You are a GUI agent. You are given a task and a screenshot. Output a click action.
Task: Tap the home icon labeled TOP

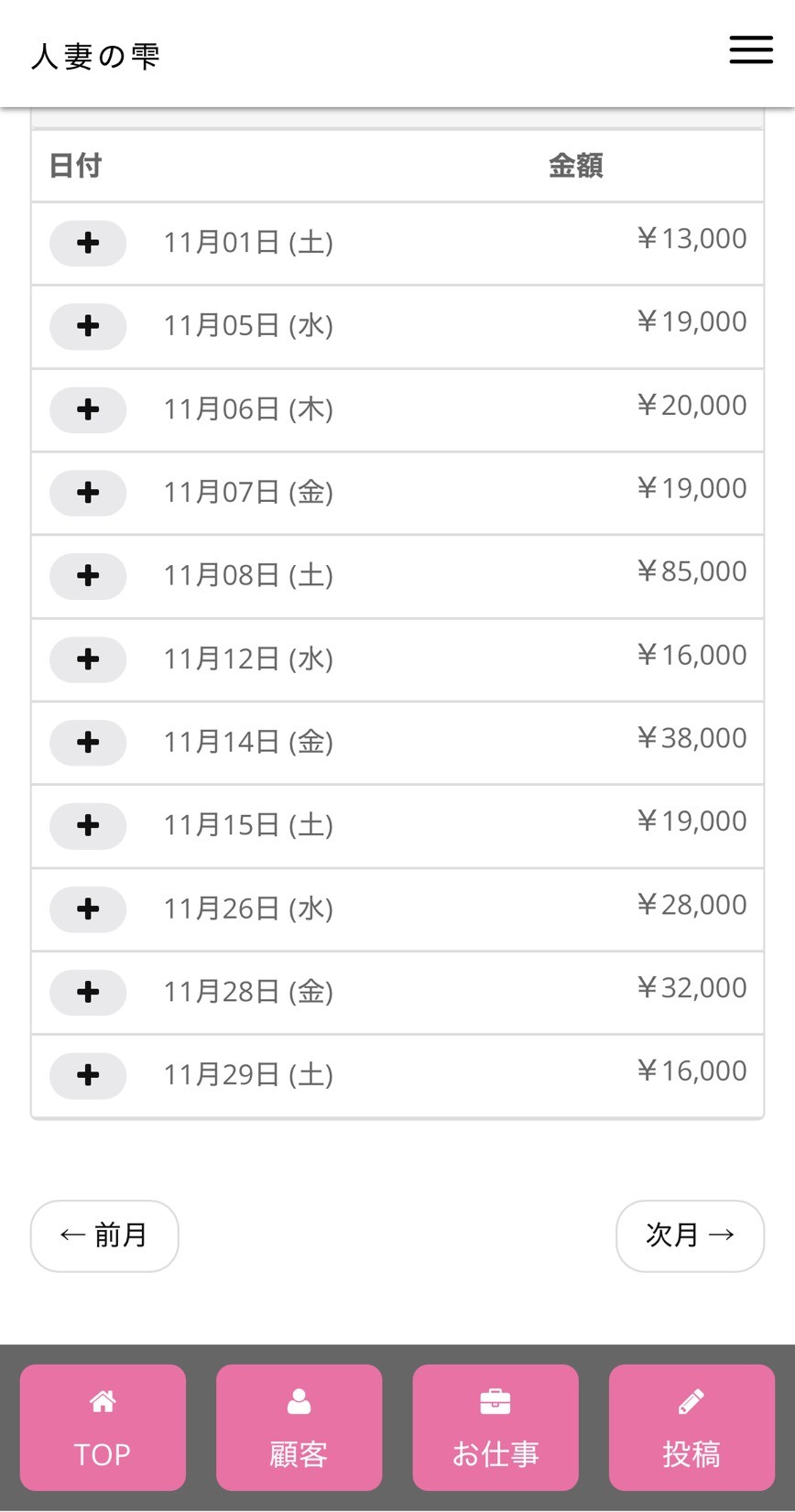[103, 1427]
